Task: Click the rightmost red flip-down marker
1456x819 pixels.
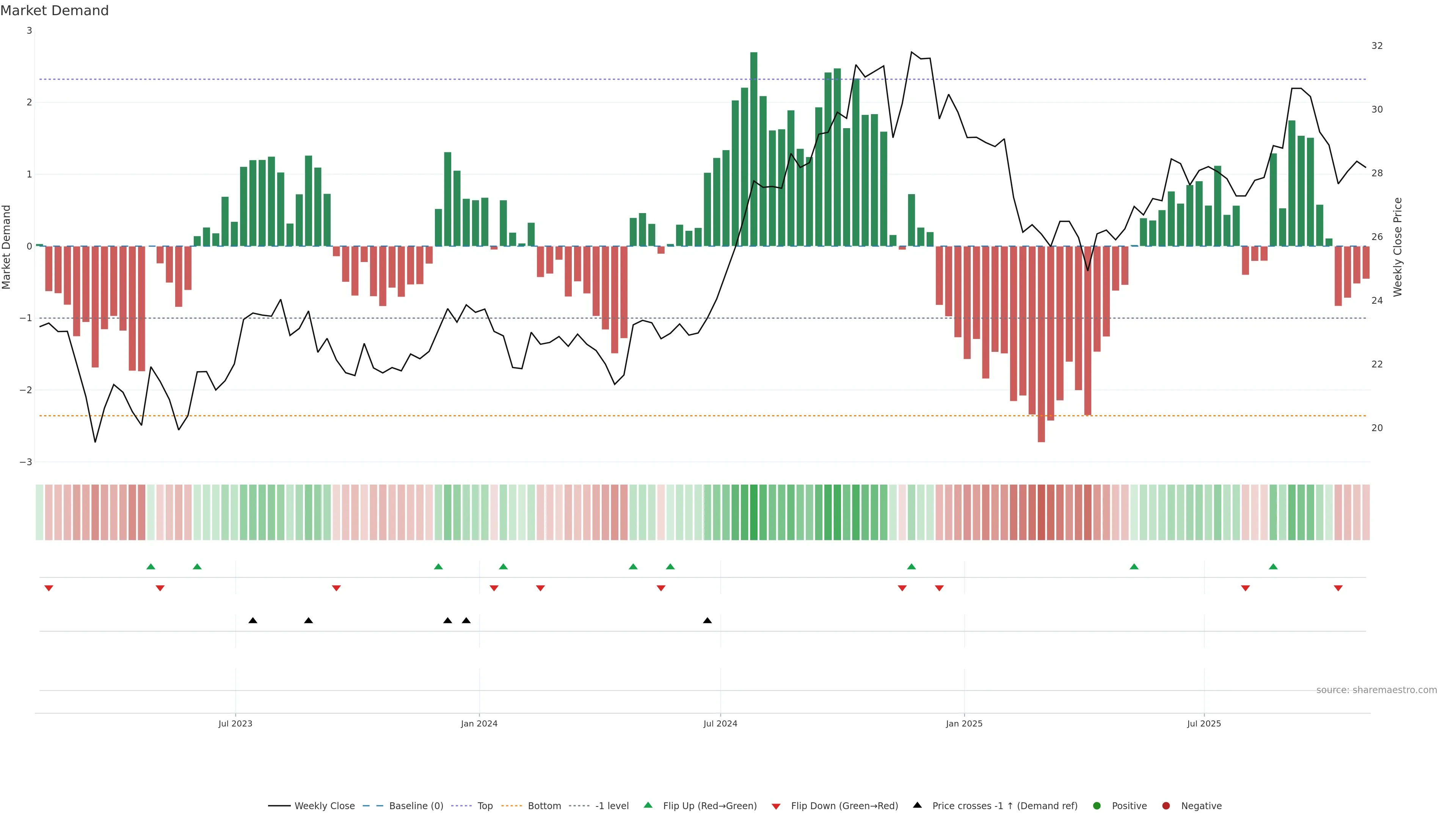Action: (1338, 588)
